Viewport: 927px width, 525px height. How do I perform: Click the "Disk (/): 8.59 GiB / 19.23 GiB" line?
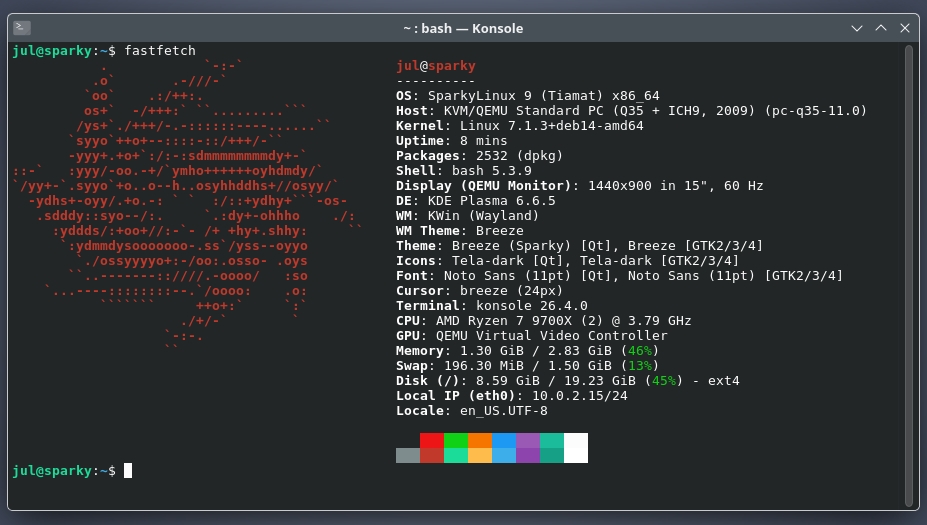coord(568,381)
